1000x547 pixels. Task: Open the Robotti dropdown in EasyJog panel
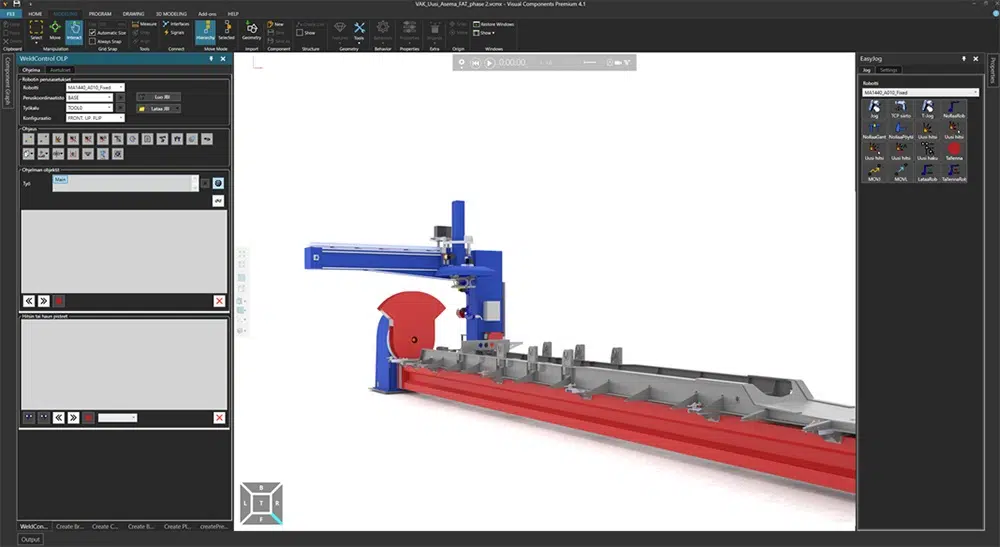click(920, 92)
